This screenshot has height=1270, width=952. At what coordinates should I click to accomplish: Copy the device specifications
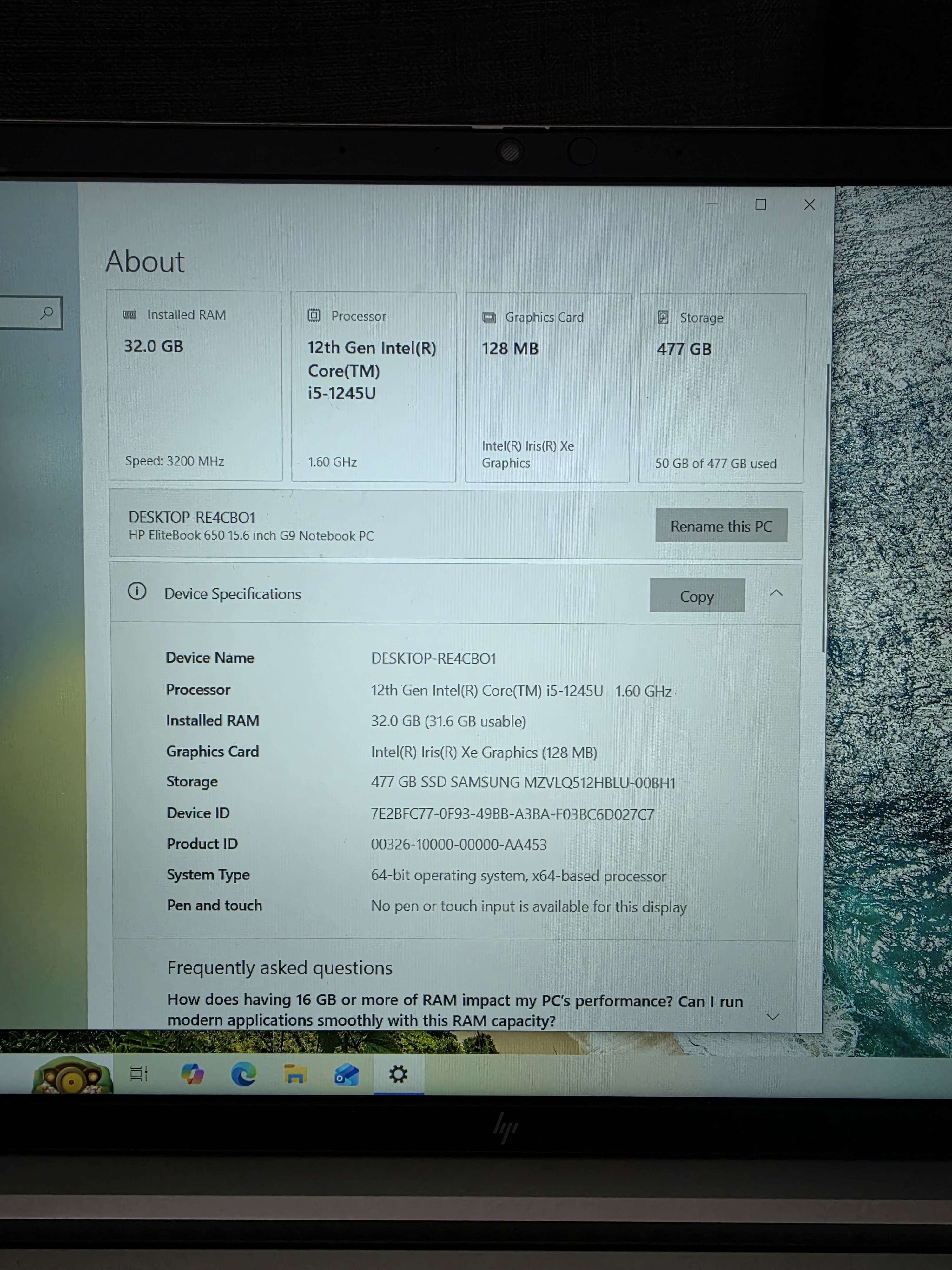[x=697, y=595]
